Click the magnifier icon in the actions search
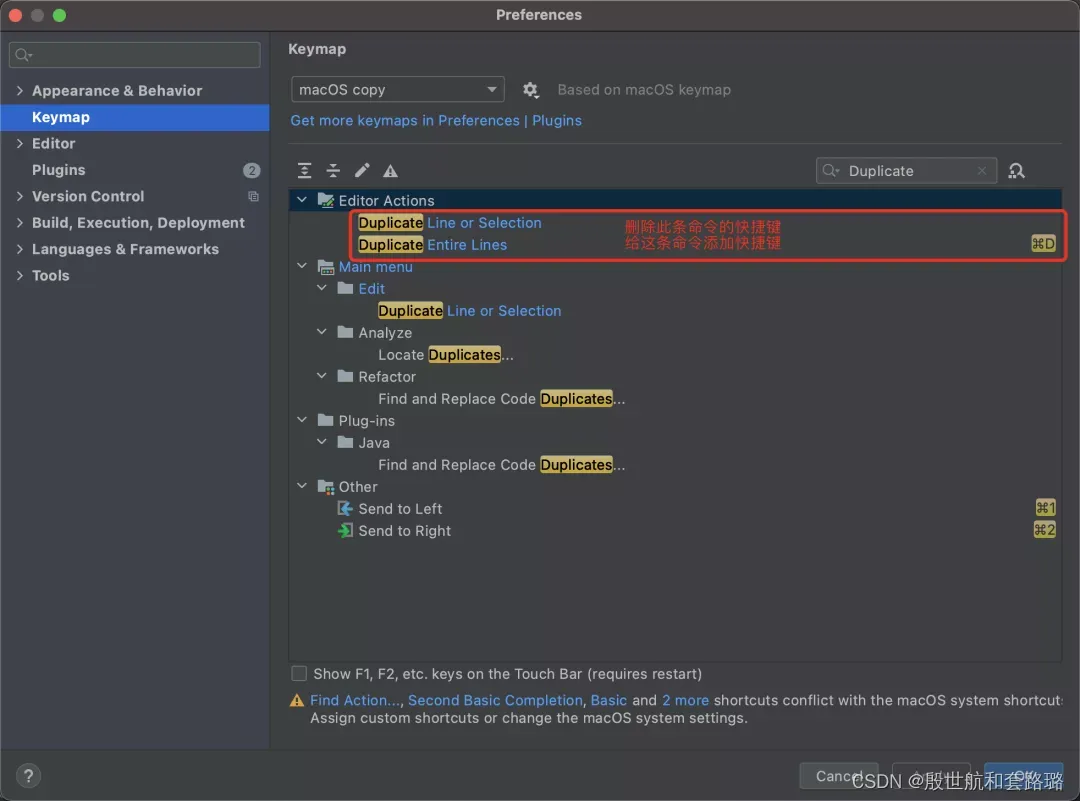This screenshot has width=1080, height=801. pyautogui.click(x=831, y=171)
